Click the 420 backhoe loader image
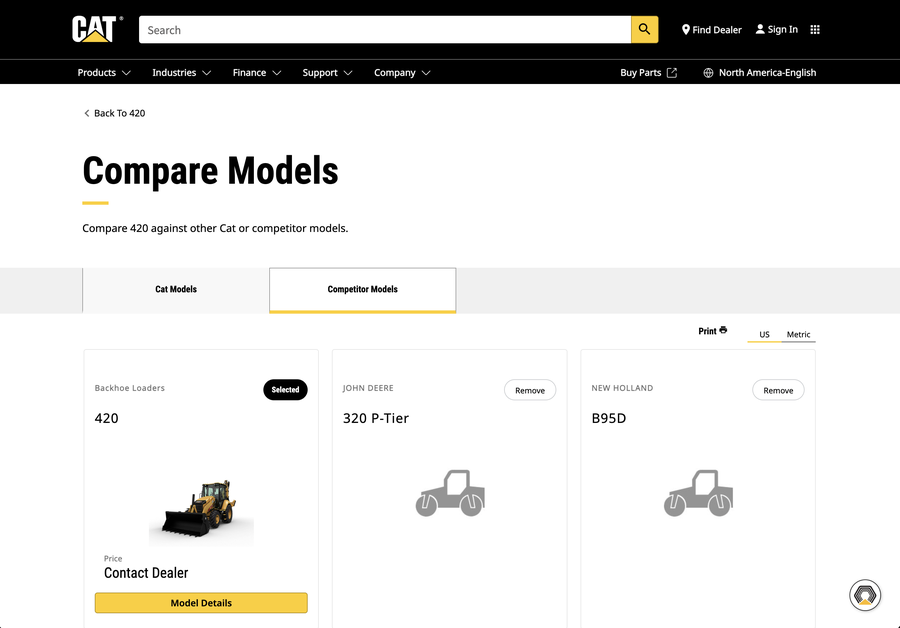Screen dimensions: 900x628 pyautogui.click(x=201, y=510)
